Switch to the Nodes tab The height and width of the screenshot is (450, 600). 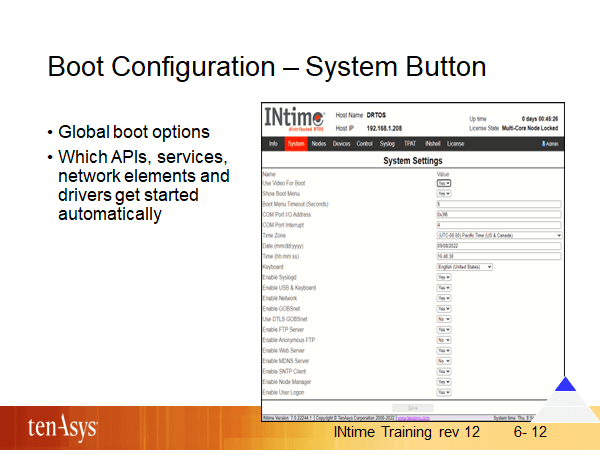click(x=318, y=144)
